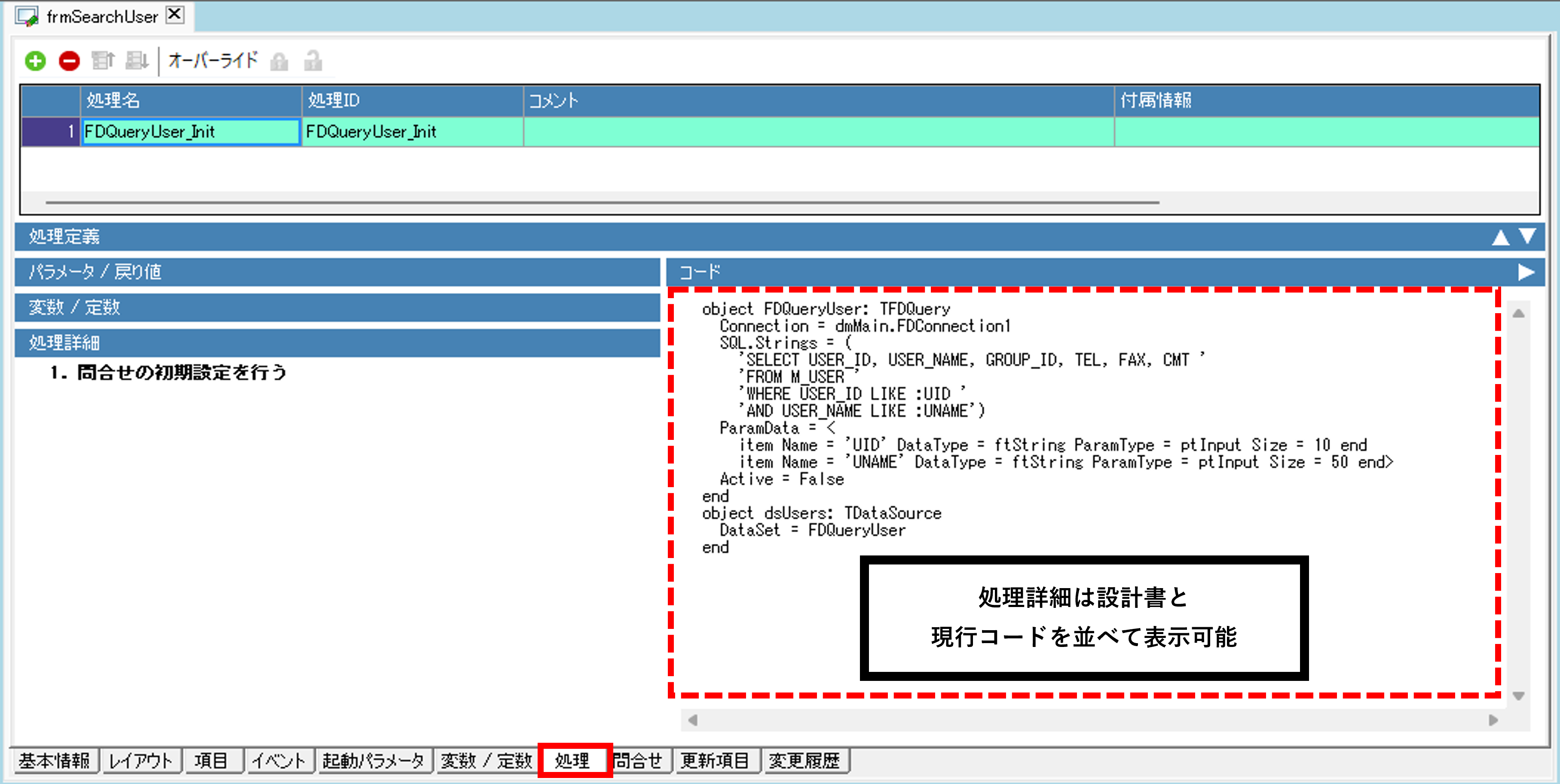
Task: Click the green add row icon
Action: [x=35, y=61]
